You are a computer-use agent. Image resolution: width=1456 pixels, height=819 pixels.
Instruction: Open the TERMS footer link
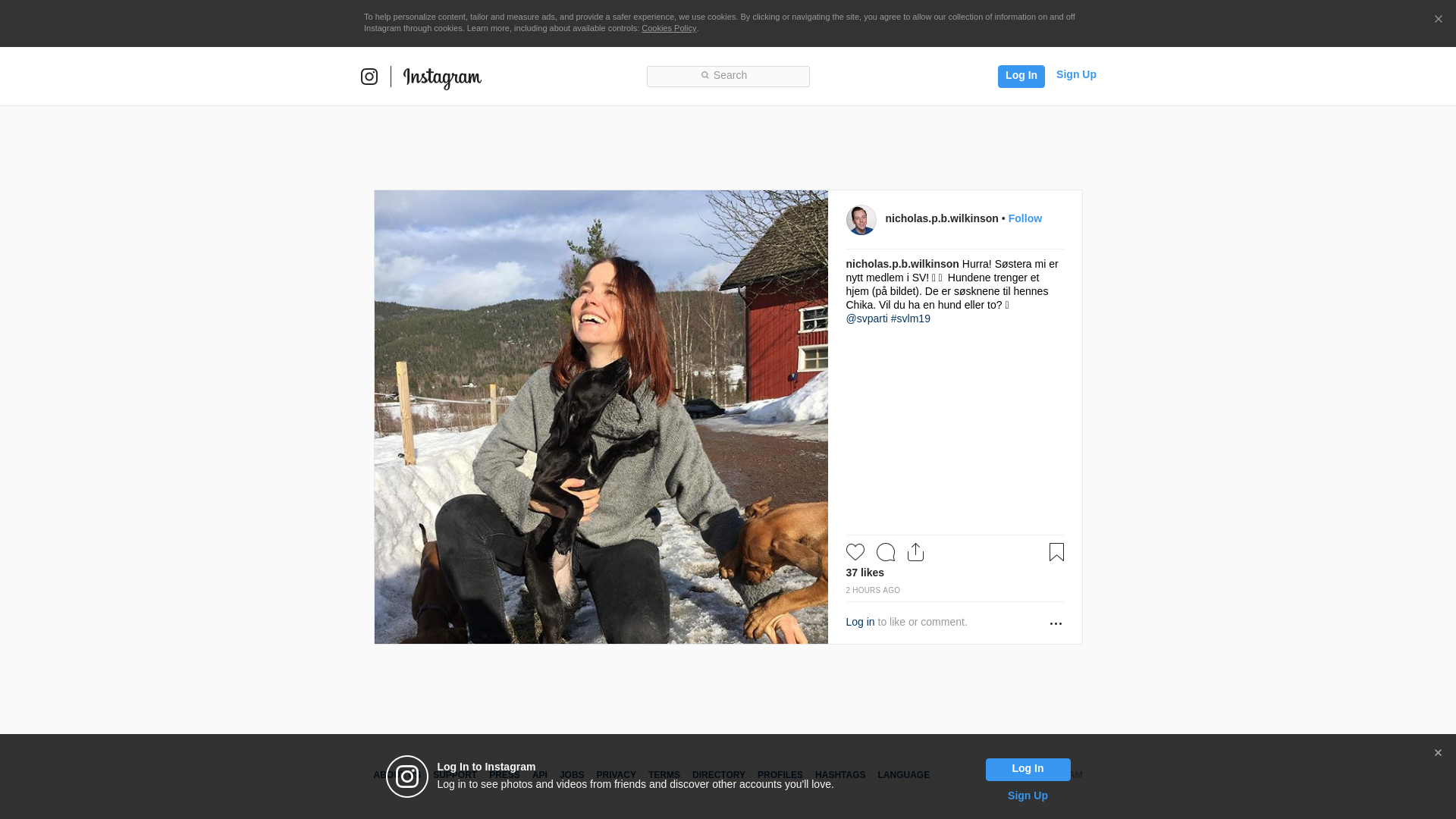click(664, 775)
